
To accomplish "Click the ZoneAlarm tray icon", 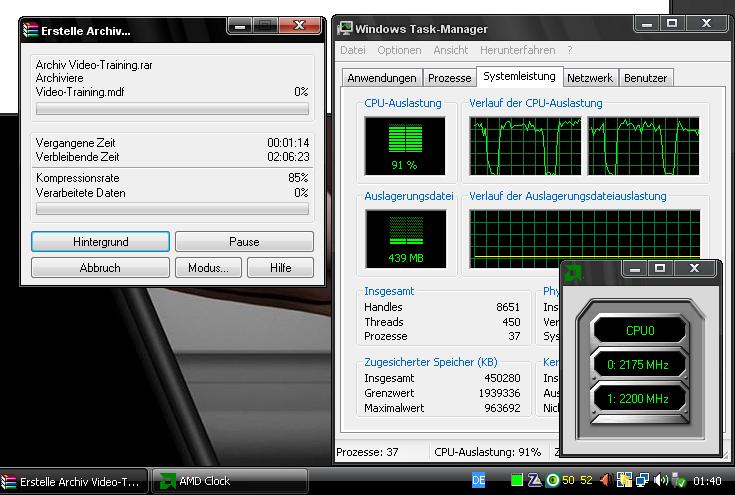I will [x=534, y=480].
